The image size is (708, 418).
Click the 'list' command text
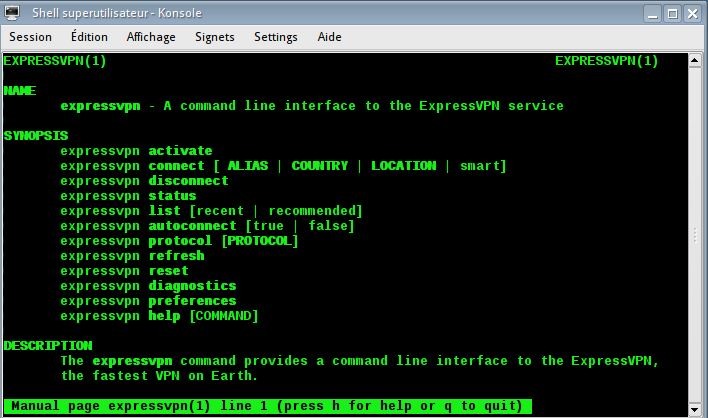tap(164, 211)
